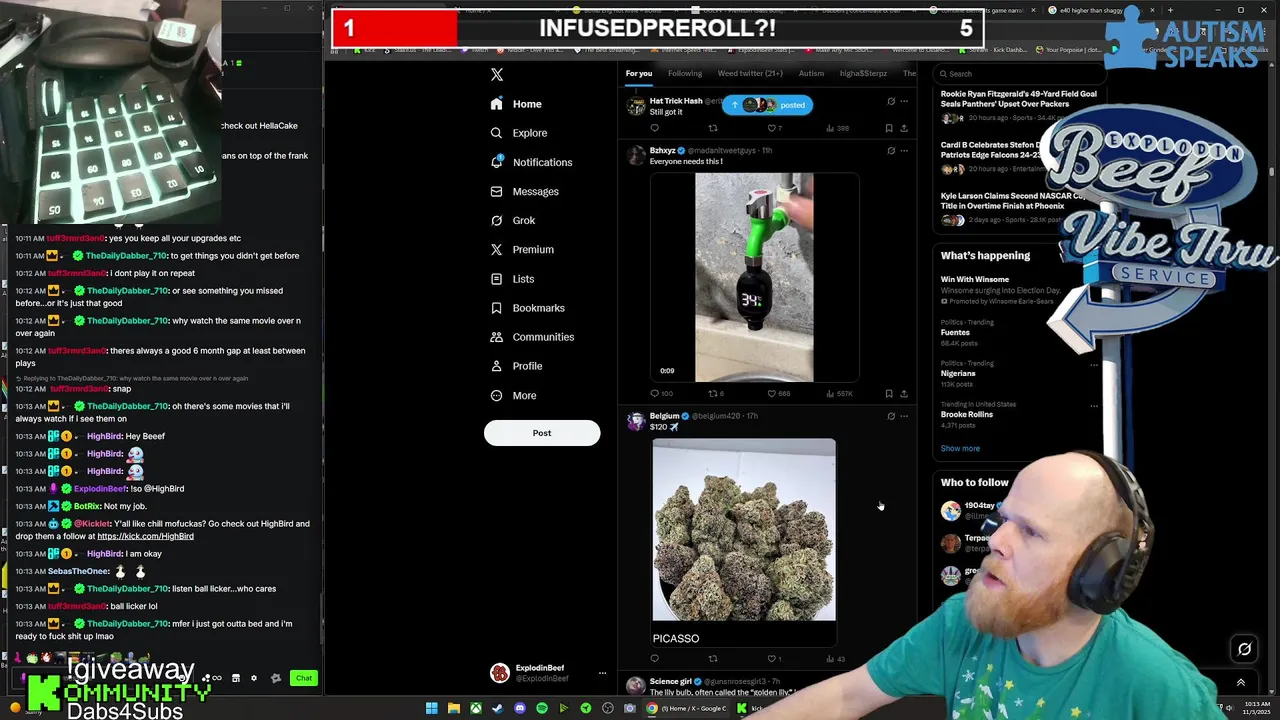Open Lists icon in sidebar
Screen dimensions: 1280x720
pos(496,279)
